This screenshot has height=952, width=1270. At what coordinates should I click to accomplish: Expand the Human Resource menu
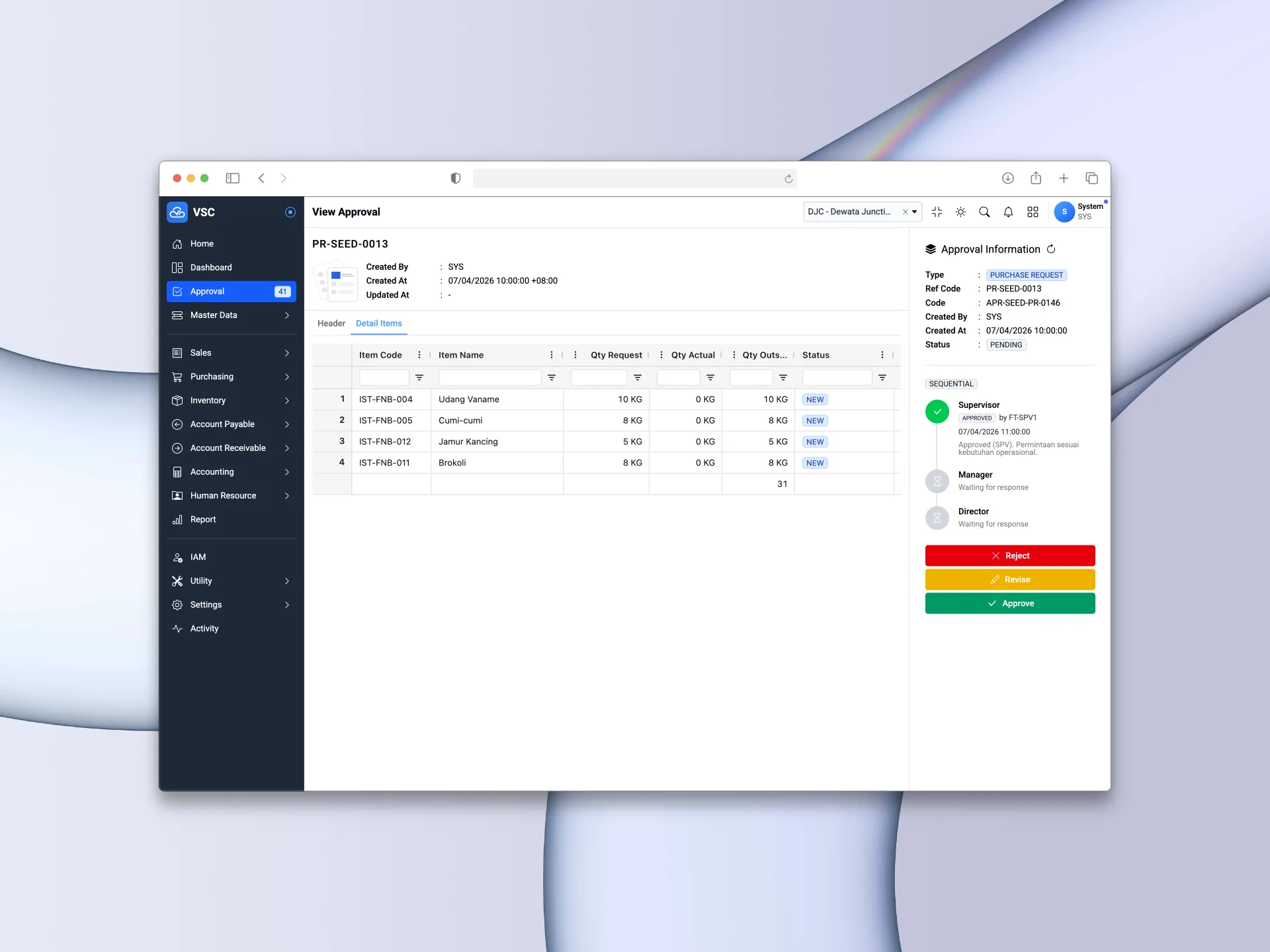point(231,496)
